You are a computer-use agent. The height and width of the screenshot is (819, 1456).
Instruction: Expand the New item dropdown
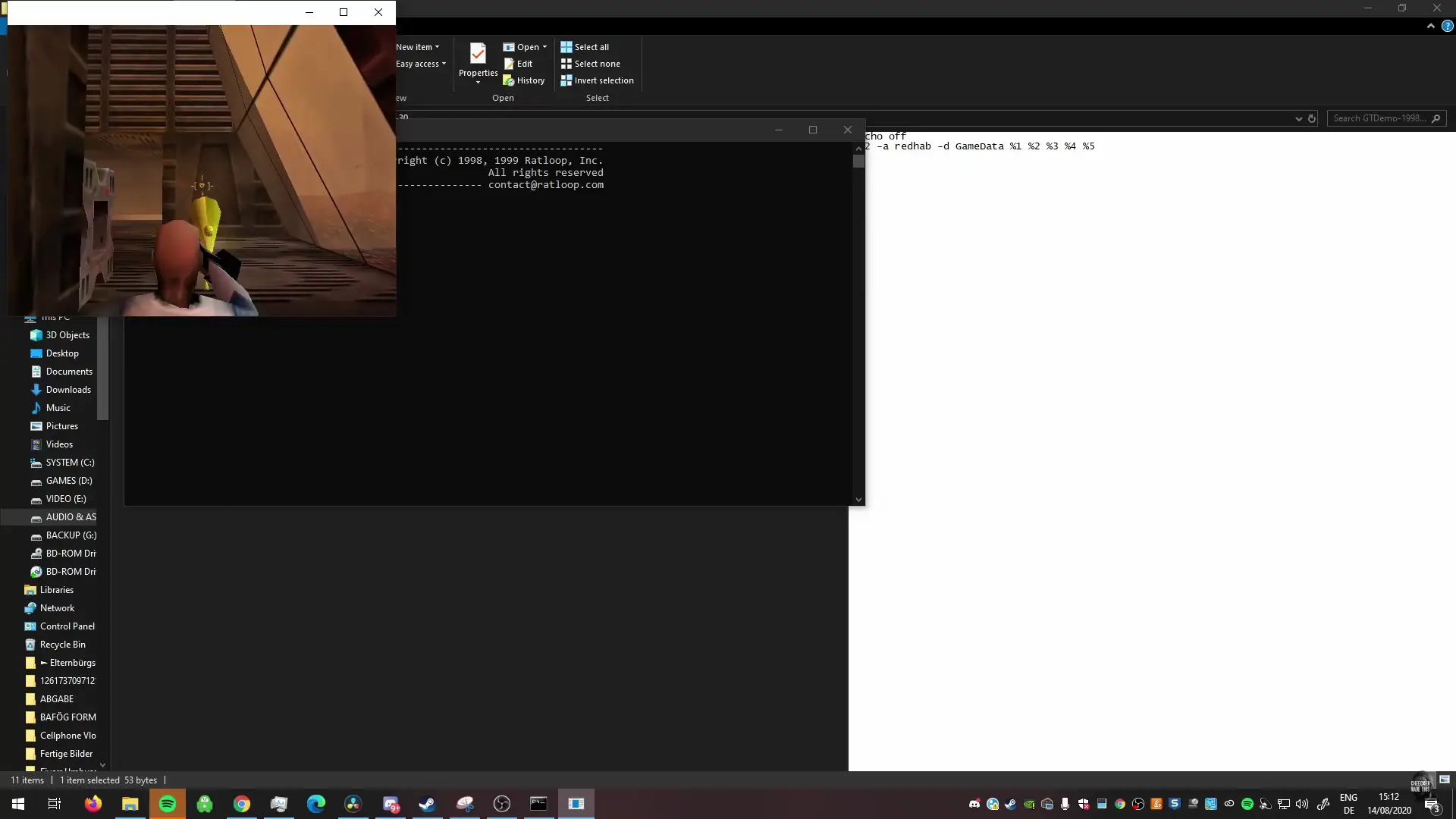pyautogui.click(x=437, y=46)
